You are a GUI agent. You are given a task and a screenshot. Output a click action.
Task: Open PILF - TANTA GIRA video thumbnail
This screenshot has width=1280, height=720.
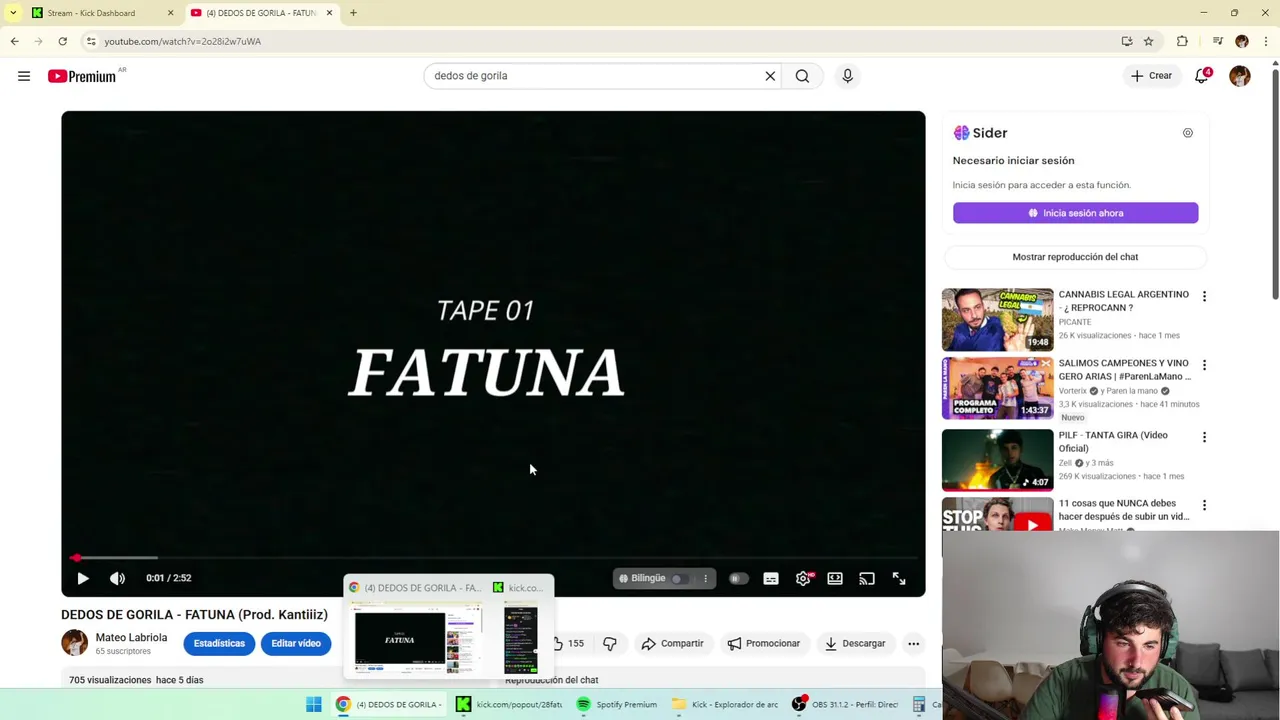coord(997,460)
